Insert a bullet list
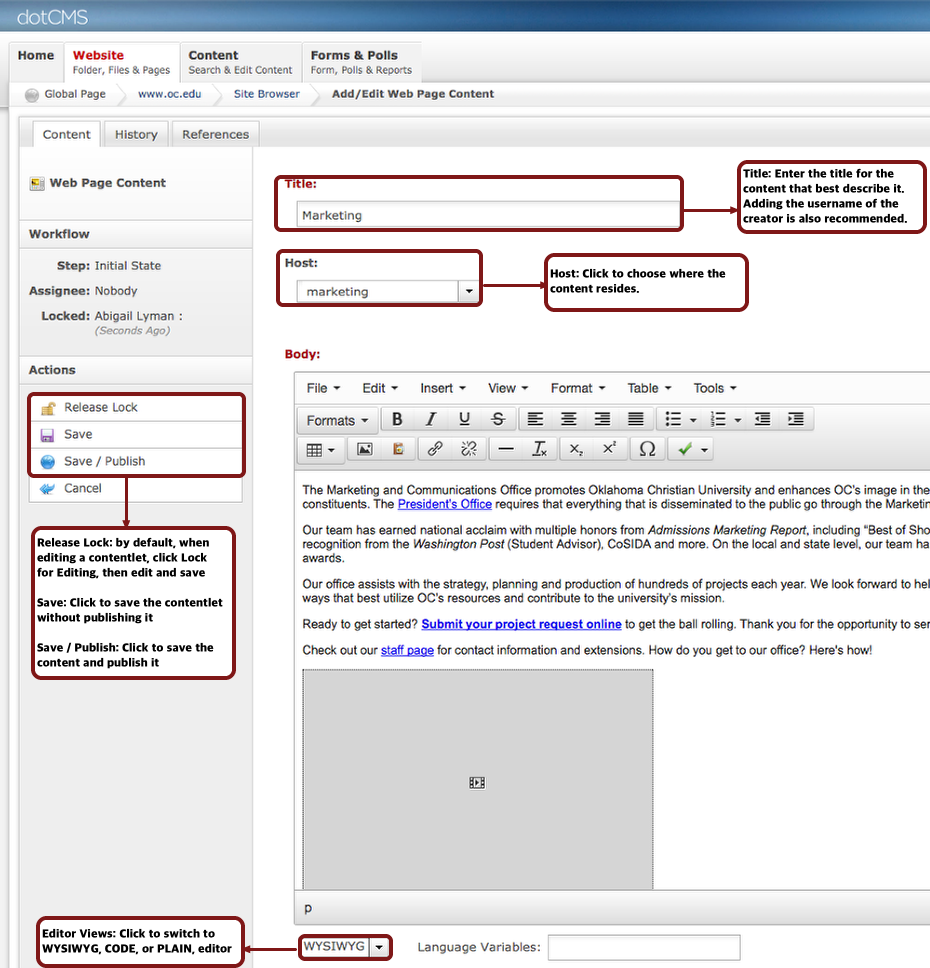The height and width of the screenshot is (968, 930). coord(673,420)
